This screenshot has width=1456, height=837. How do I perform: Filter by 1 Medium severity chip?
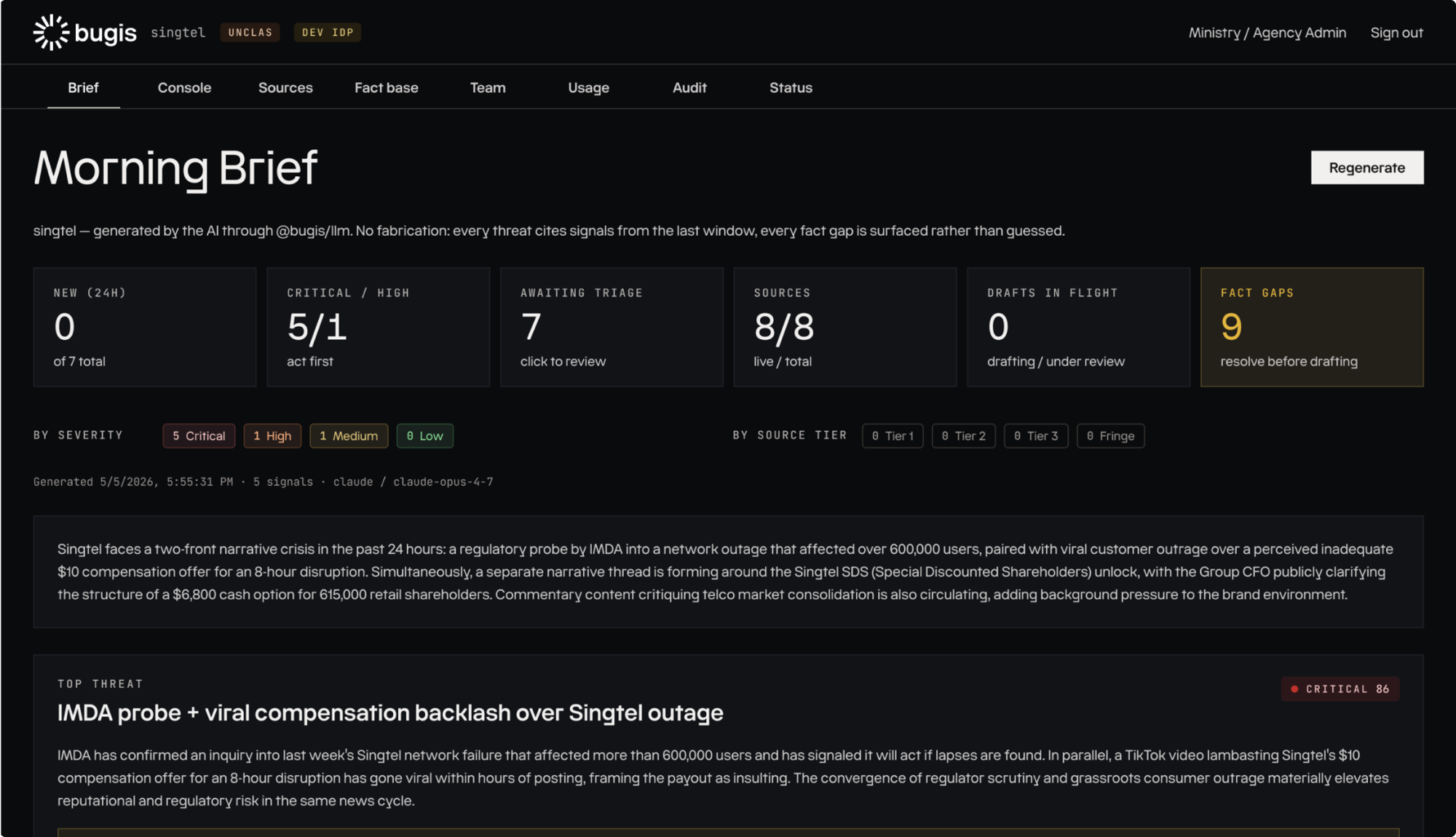349,435
